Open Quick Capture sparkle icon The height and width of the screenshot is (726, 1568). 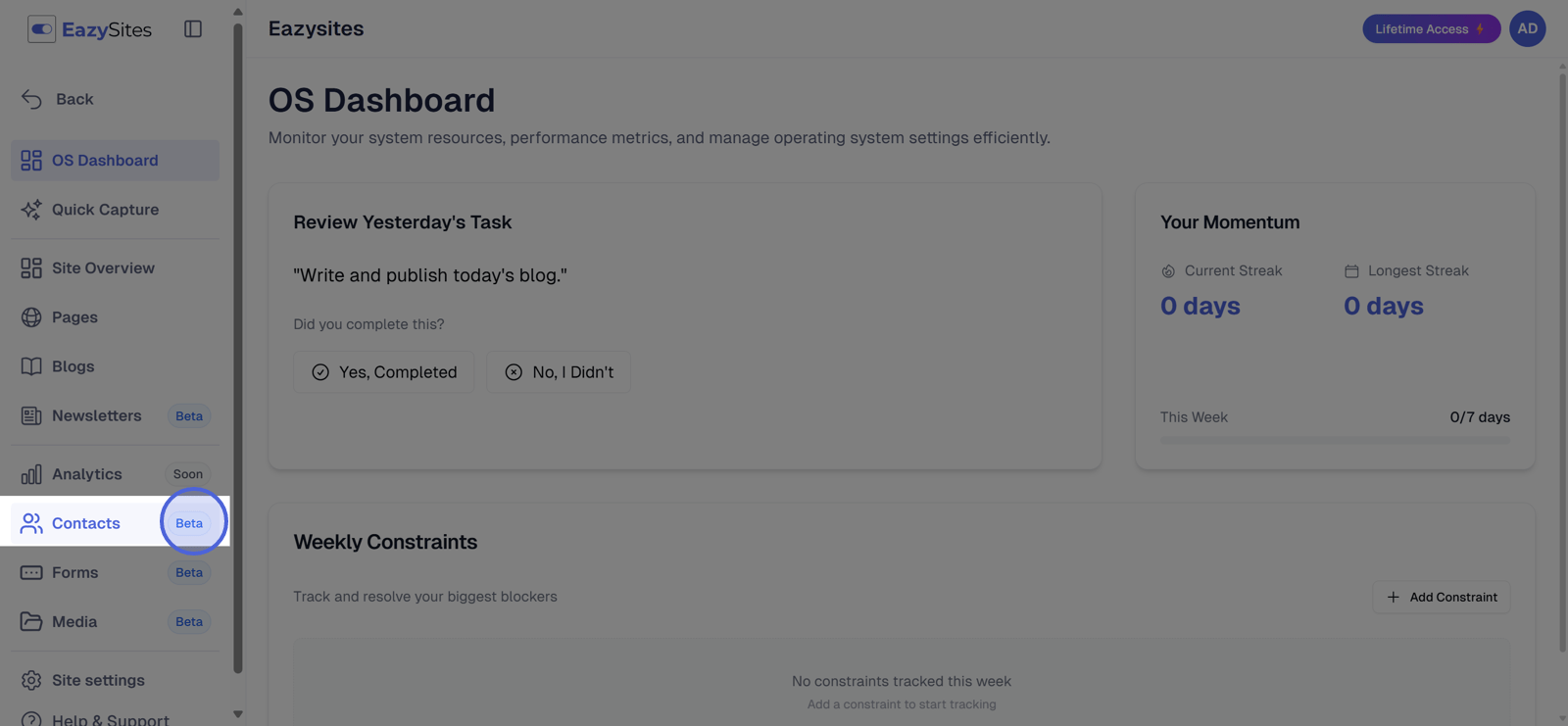pyautogui.click(x=31, y=210)
